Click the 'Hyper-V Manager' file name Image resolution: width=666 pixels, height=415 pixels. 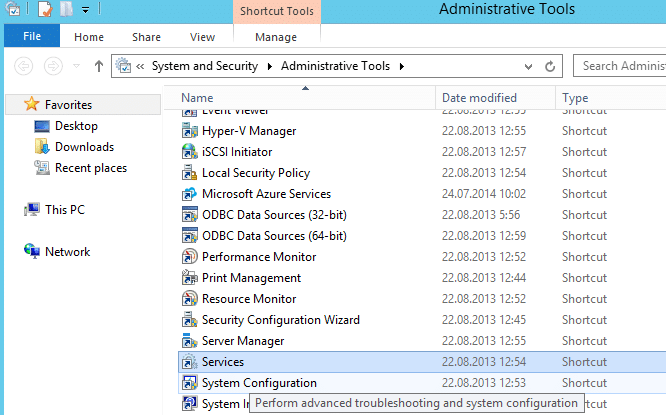coord(249,131)
